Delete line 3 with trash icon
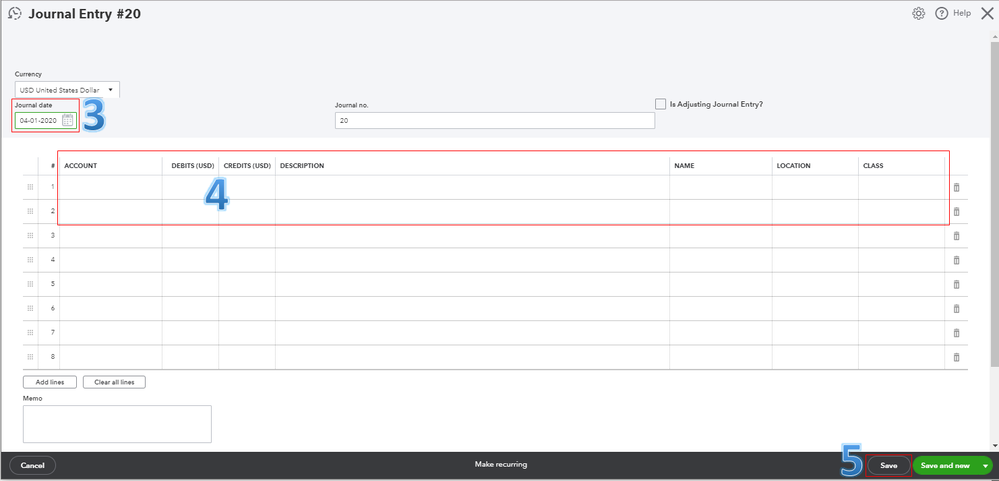The height and width of the screenshot is (481, 999). click(956, 236)
